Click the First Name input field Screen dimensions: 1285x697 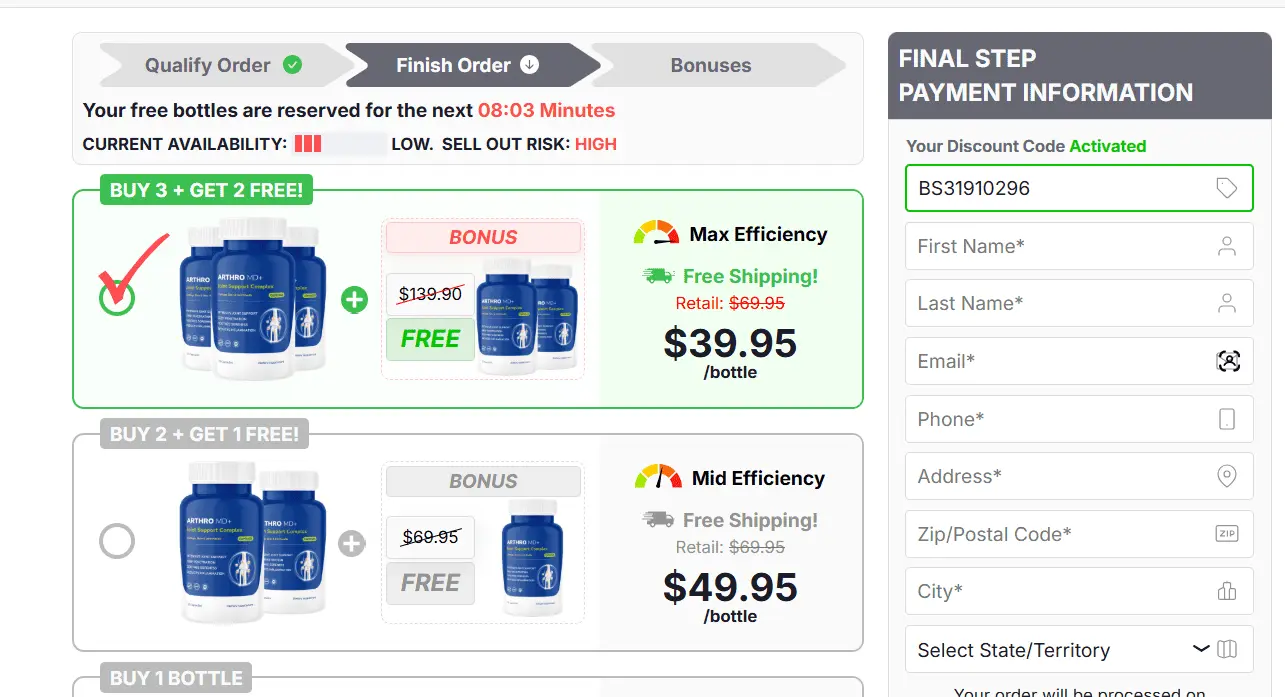click(1060, 246)
